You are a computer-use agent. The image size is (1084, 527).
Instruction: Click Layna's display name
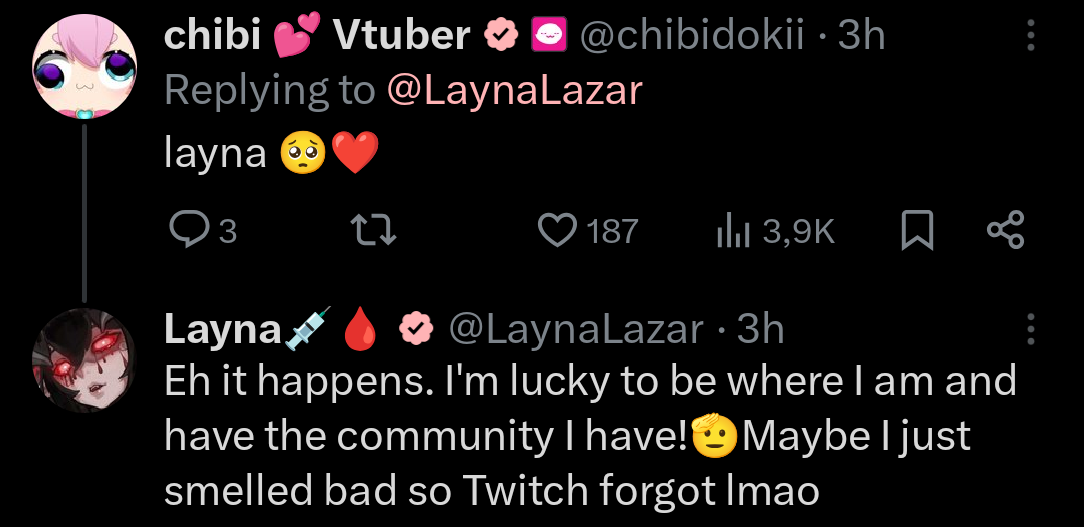[x=222, y=329]
